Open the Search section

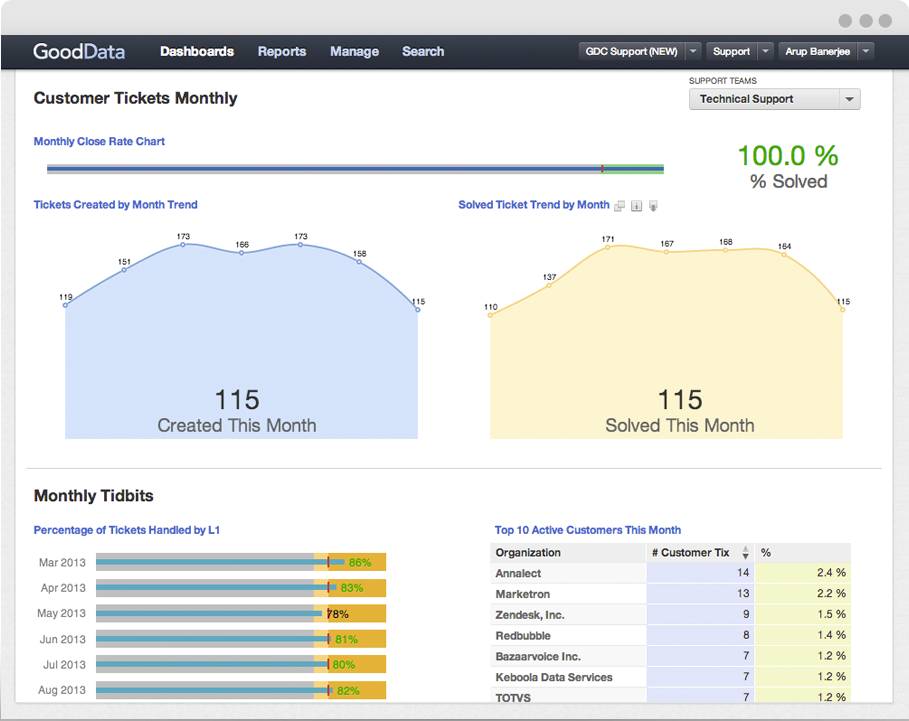pos(422,51)
